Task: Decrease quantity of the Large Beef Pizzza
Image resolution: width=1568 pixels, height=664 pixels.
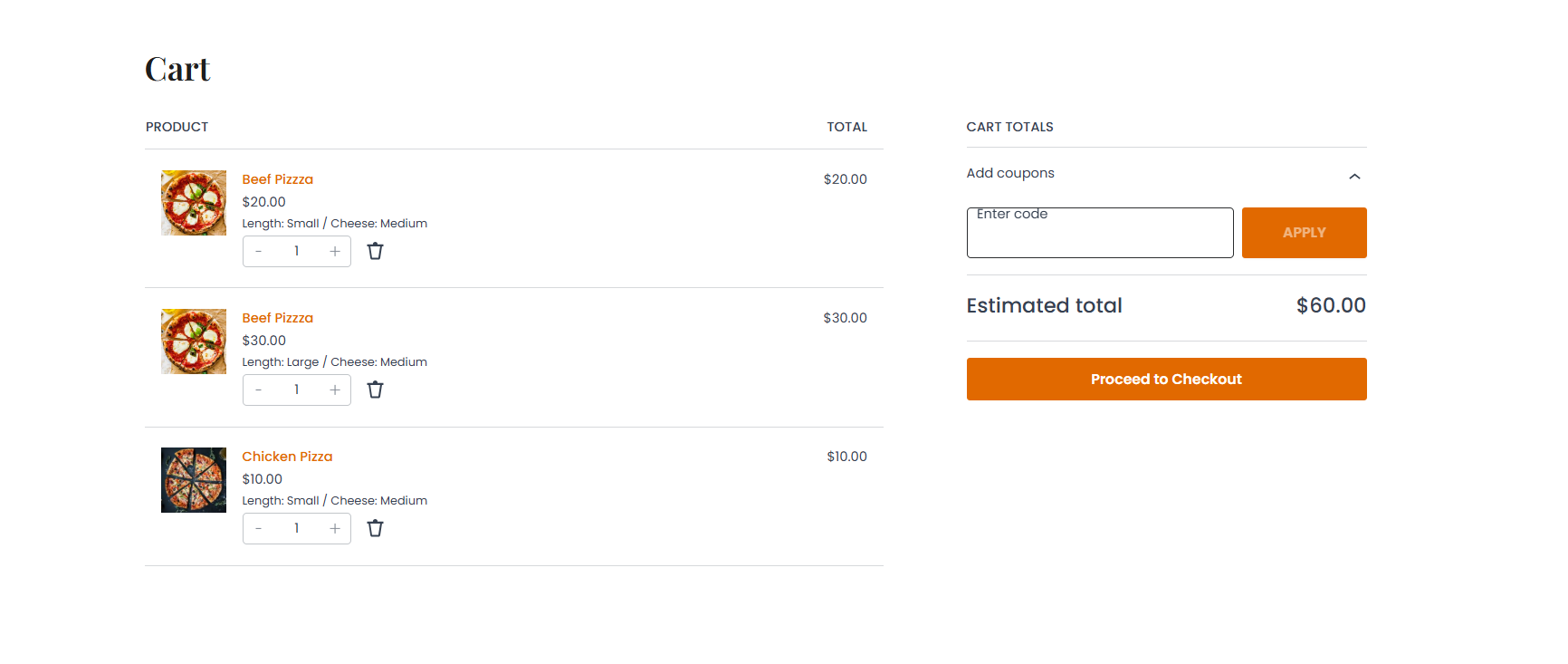Action: 259,390
